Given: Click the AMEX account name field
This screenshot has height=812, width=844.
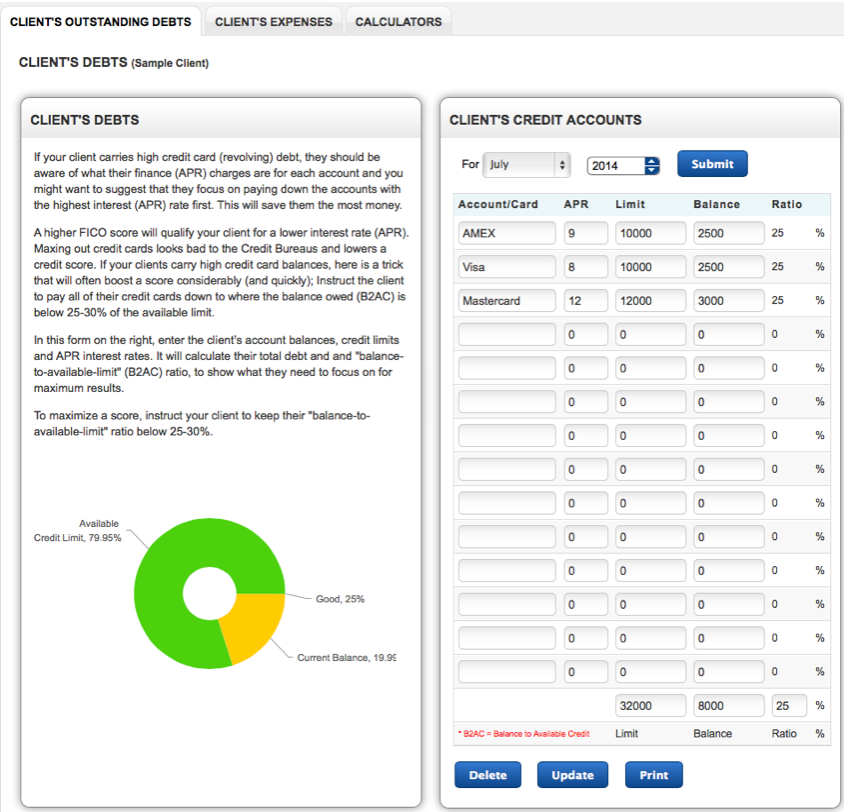Looking at the screenshot, I should tap(507, 233).
